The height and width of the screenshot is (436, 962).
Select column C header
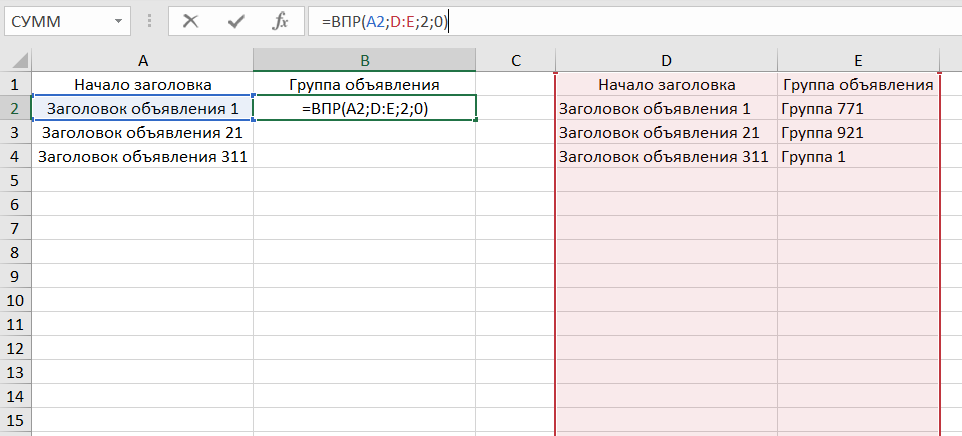click(516, 61)
